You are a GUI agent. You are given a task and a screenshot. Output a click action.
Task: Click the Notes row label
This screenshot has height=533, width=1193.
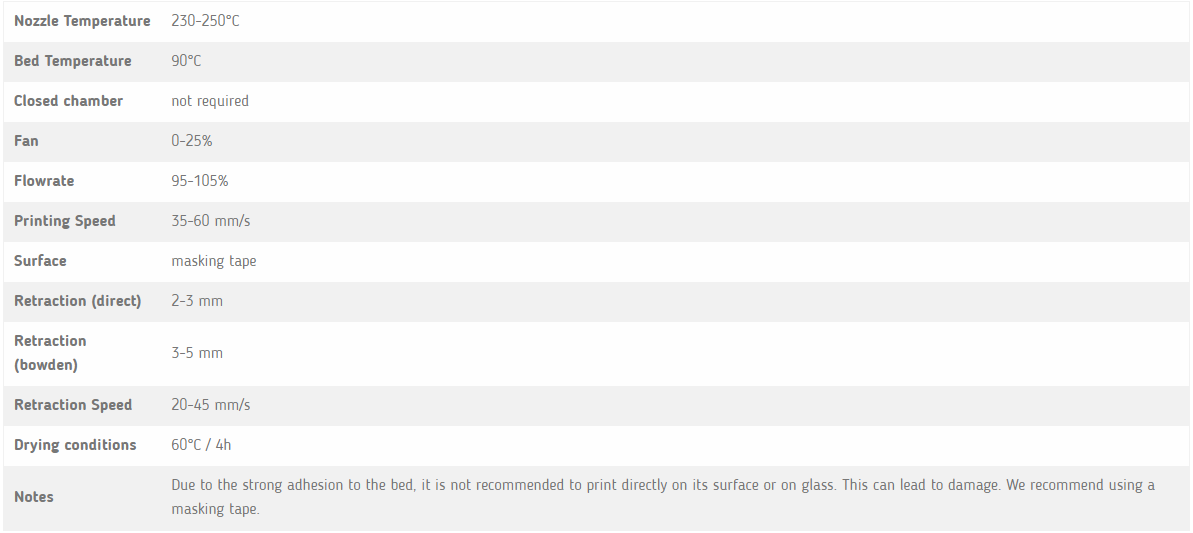[34, 497]
